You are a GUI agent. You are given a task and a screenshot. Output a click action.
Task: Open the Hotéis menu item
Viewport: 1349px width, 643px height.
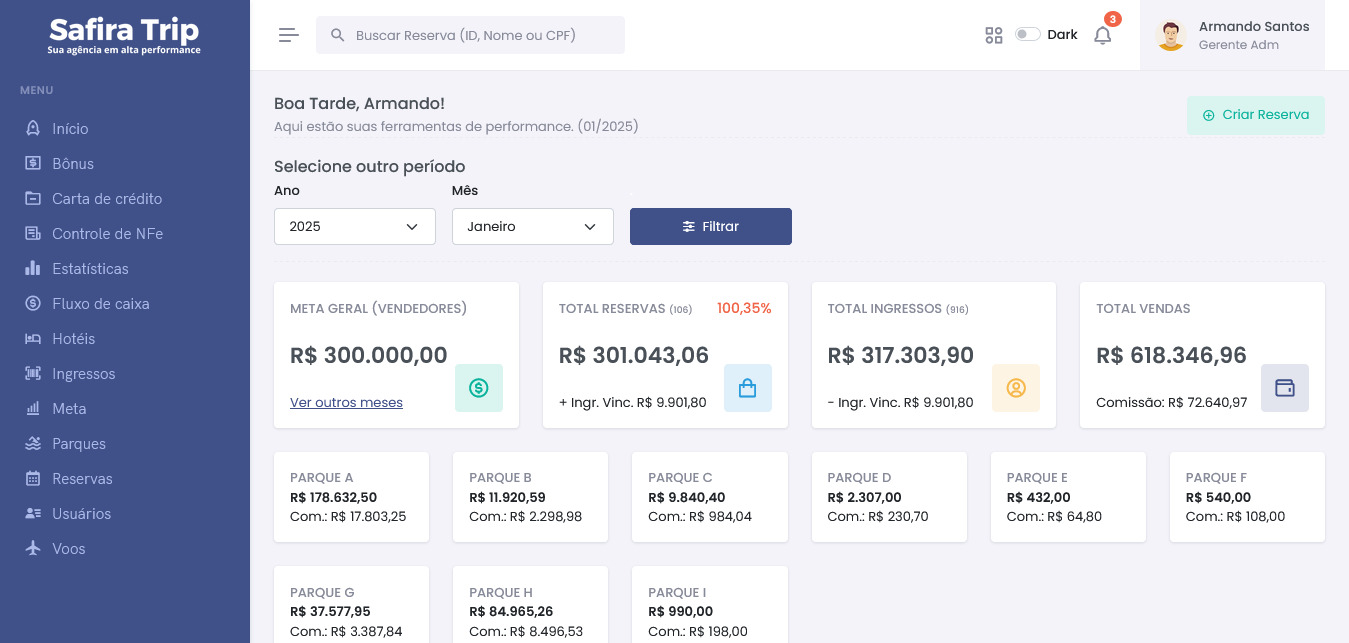pos(73,339)
